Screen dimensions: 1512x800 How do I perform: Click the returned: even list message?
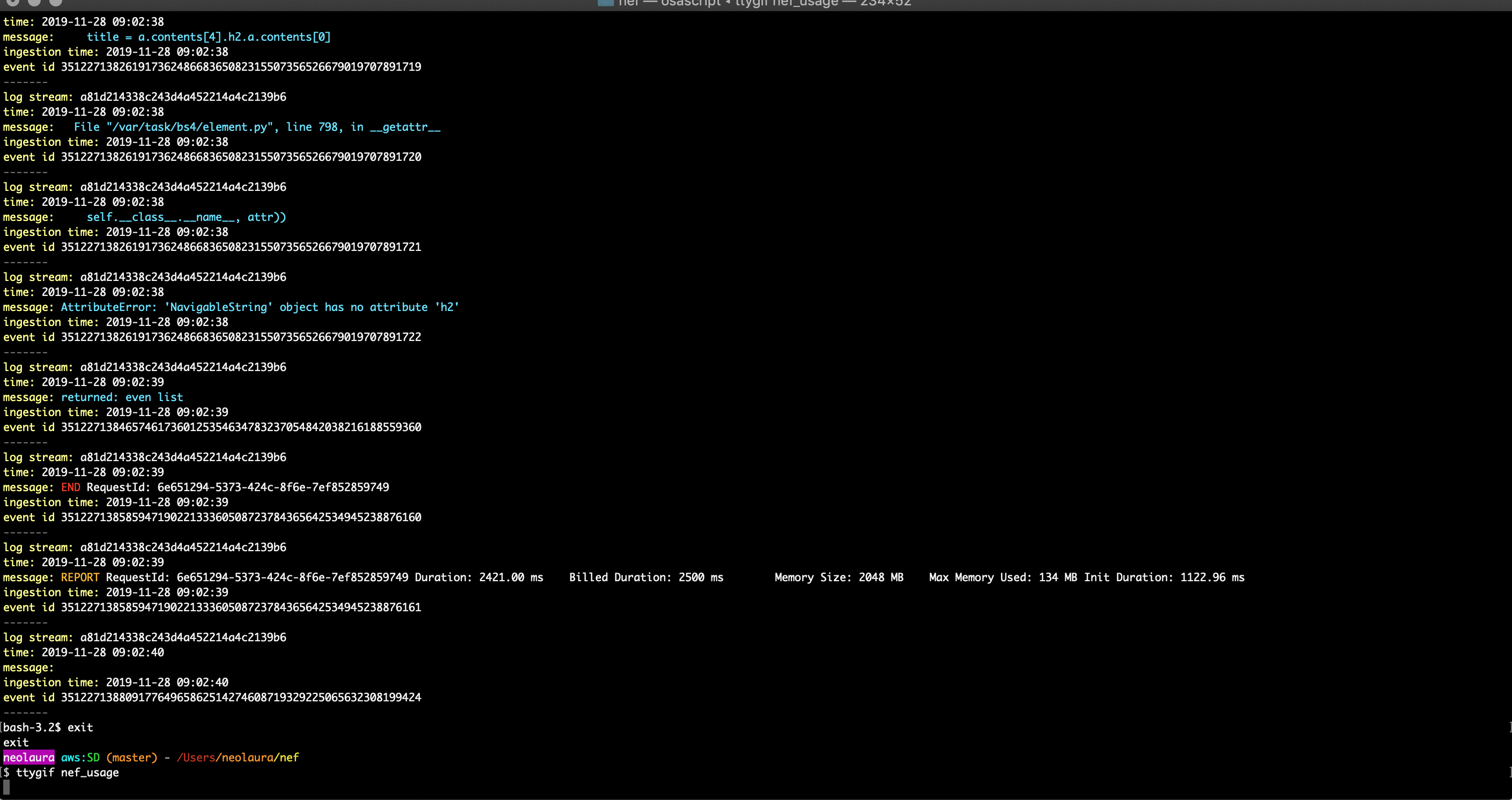click(122, 397)
